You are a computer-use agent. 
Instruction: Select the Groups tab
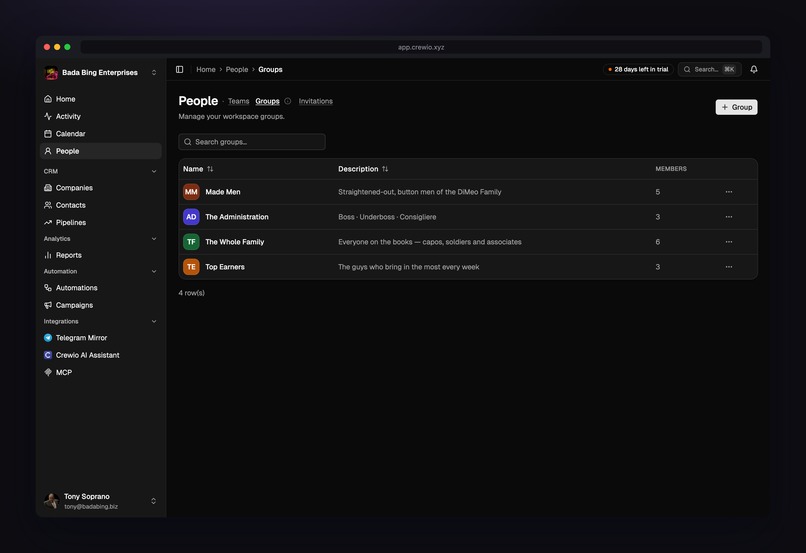(x=267, y=101)
